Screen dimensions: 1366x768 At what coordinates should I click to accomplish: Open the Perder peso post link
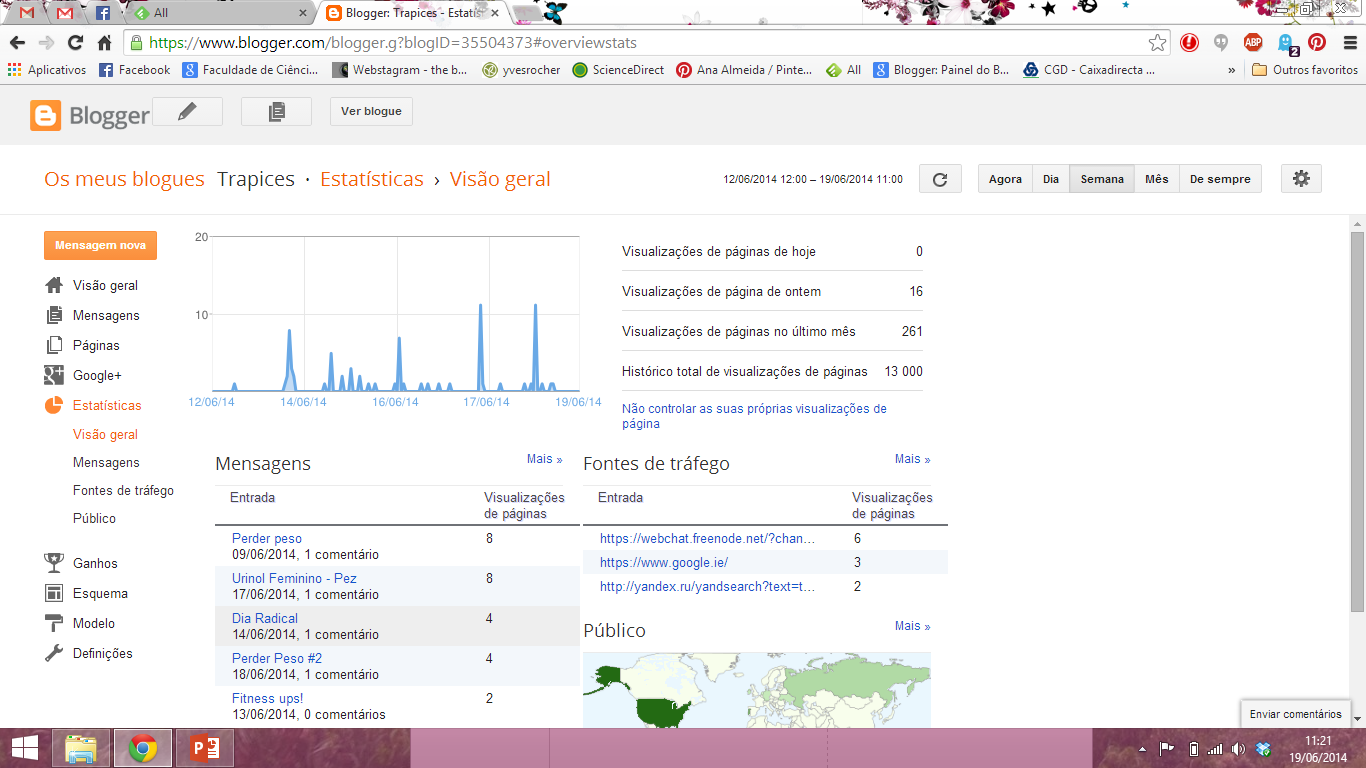pyautogui.click(x=267, y=538)
